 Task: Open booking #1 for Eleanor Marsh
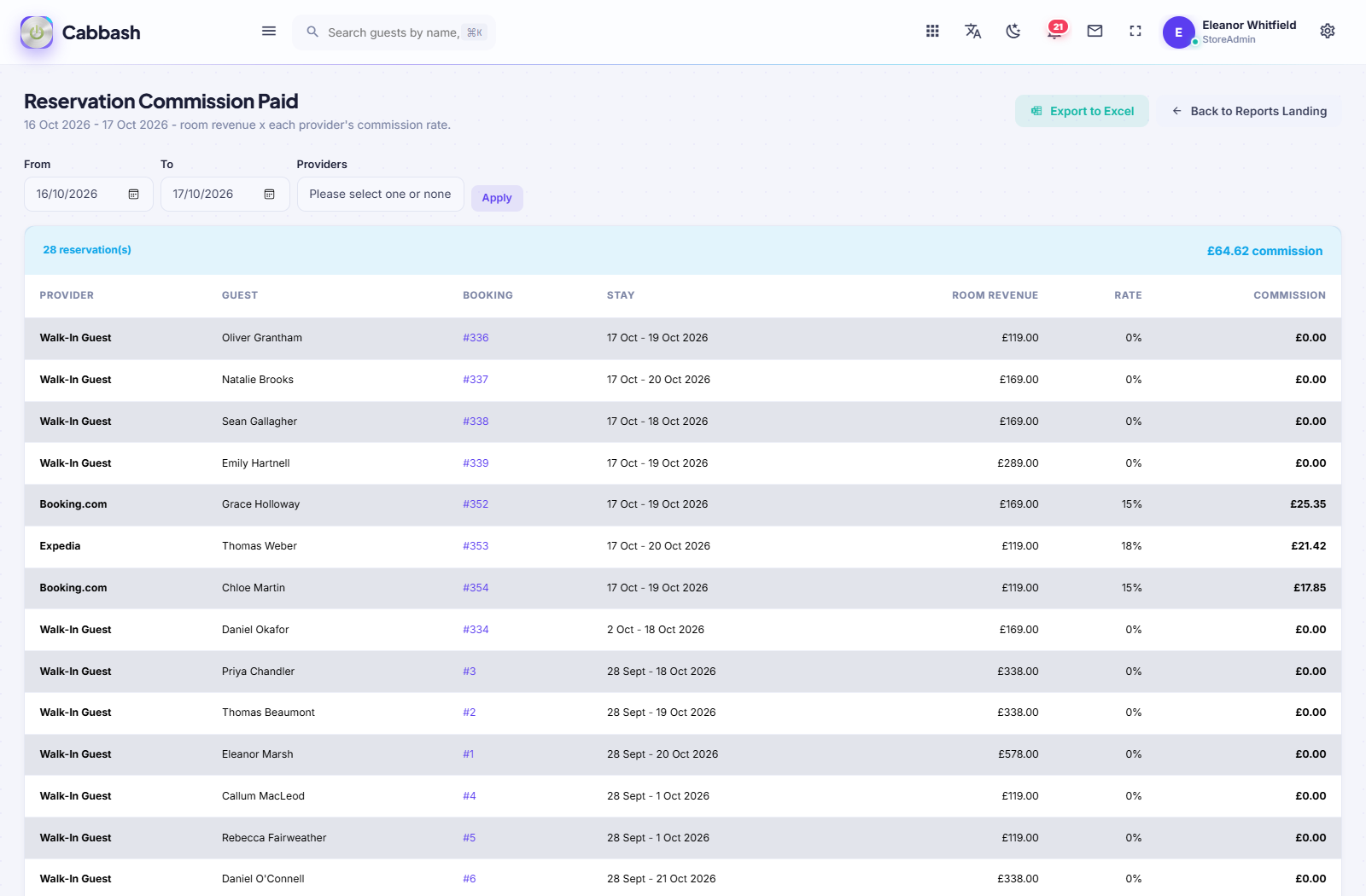pos(469,754)
